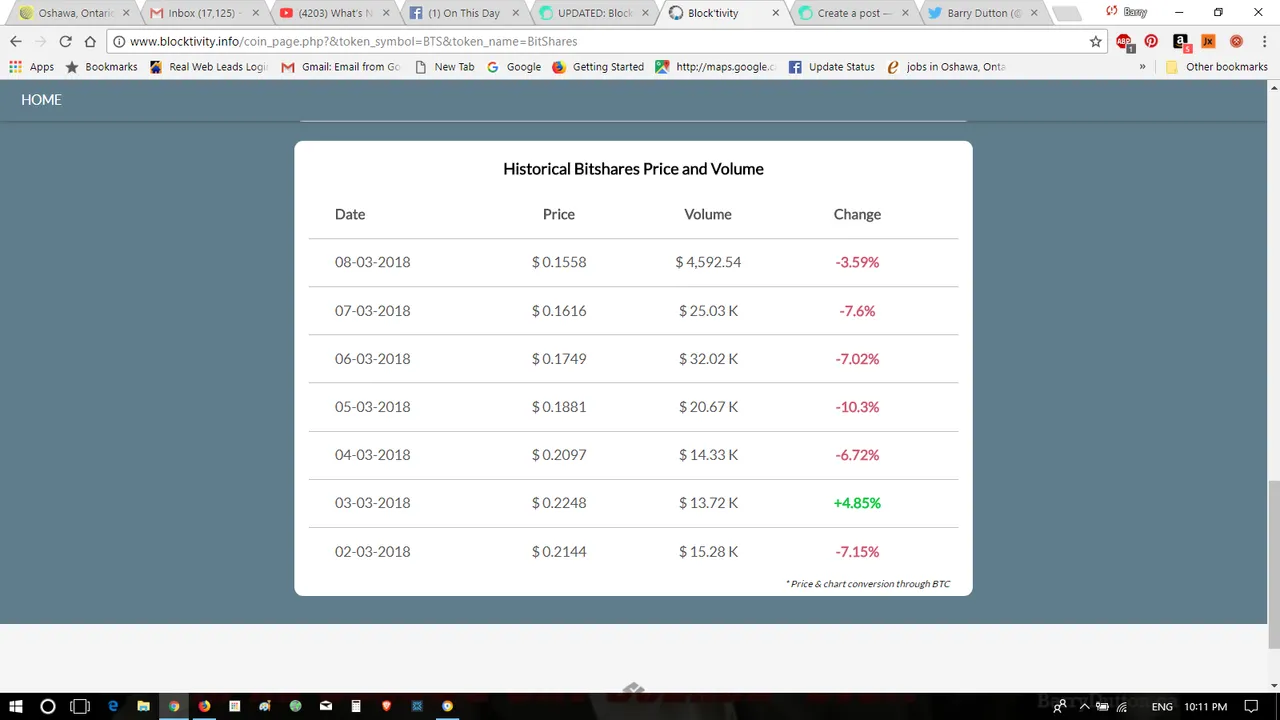The height and width of the screenshot is (720, 1280).
Task: Select the $ 0.1616 price cell
Action: coord(559,311)
